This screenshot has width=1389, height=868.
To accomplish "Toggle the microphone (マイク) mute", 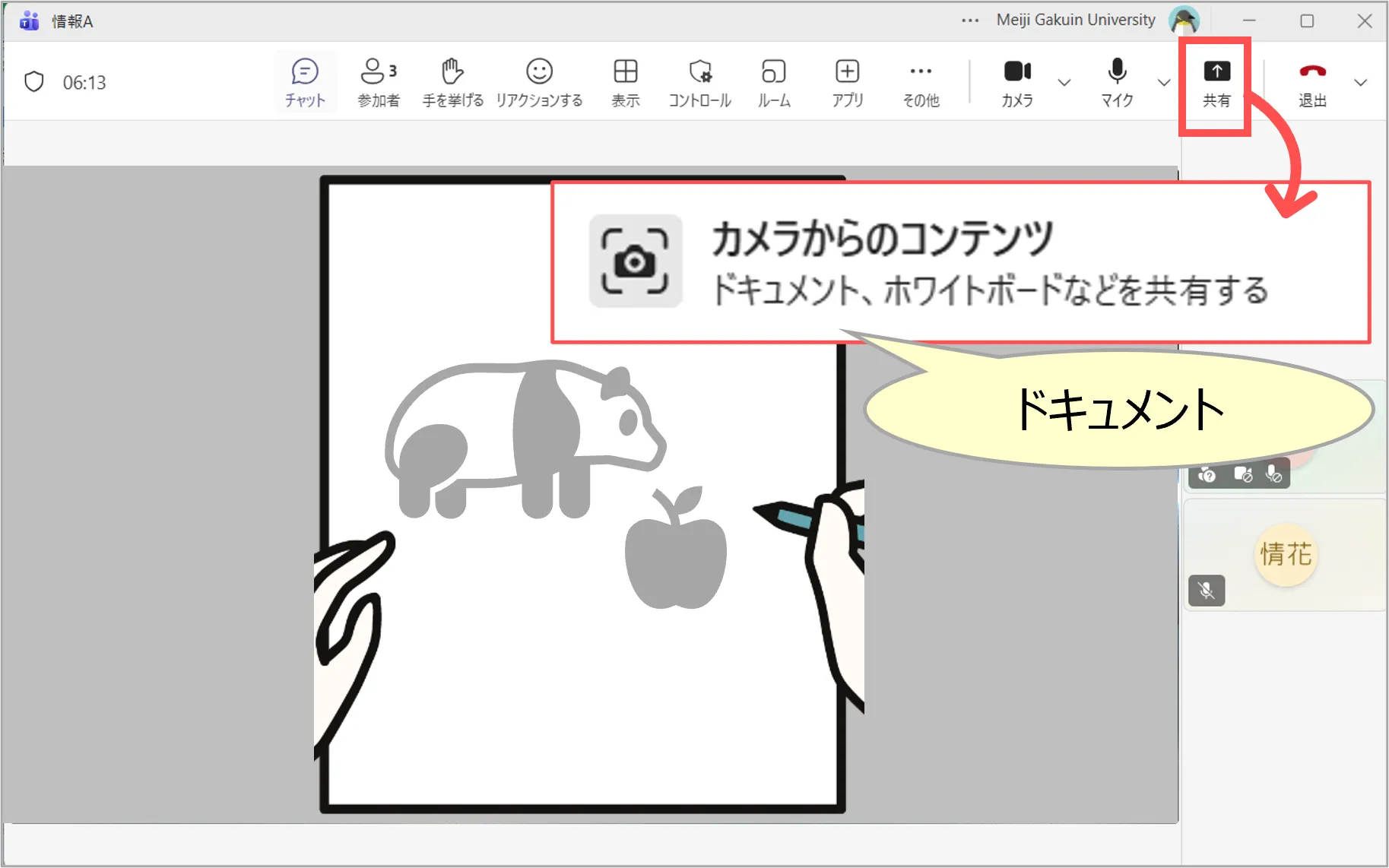I will tap(1117, 82).
